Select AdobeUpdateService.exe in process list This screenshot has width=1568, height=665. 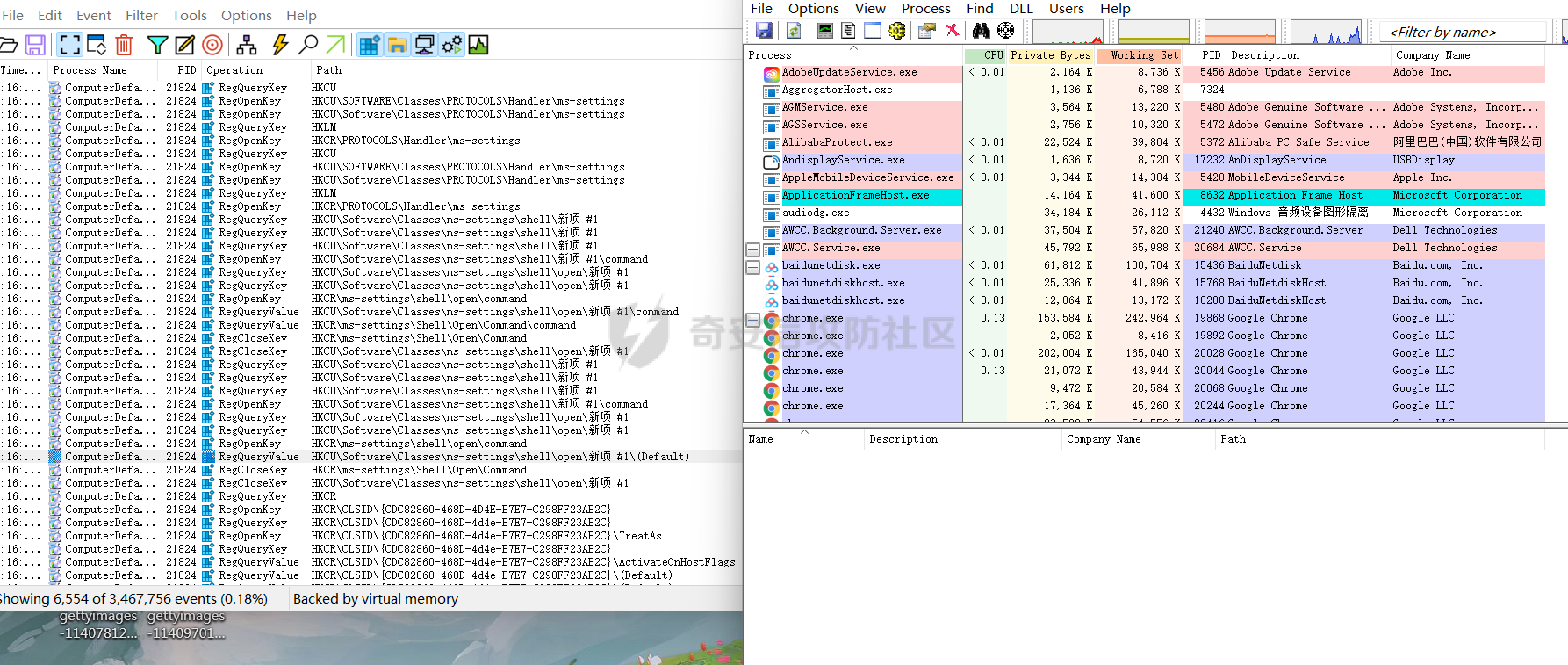(1145, 73)
